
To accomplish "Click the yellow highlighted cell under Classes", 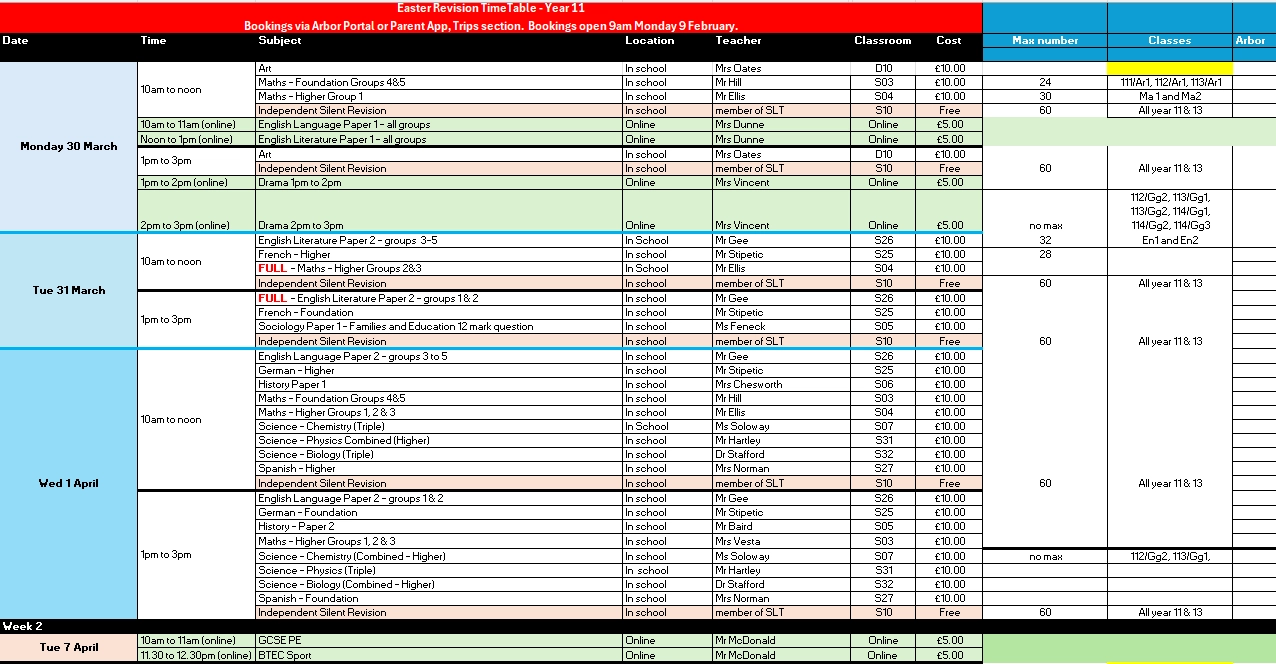I will [1169, 69].
